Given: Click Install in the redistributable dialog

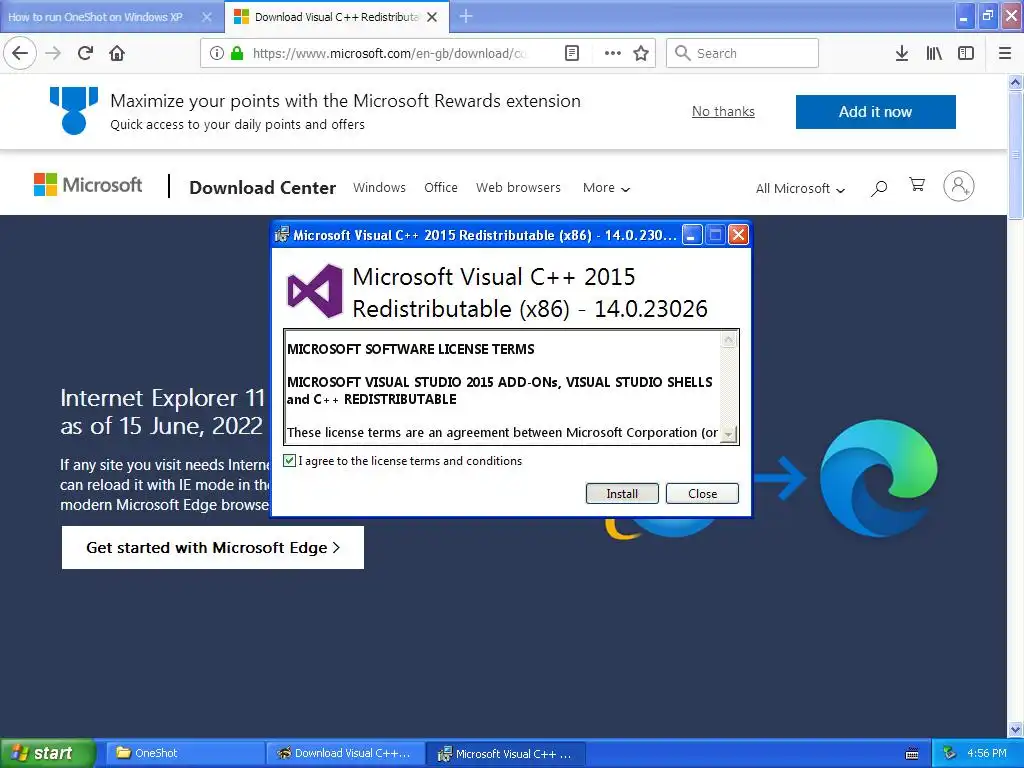Looking at the screenshot, I should click(622, 494).
